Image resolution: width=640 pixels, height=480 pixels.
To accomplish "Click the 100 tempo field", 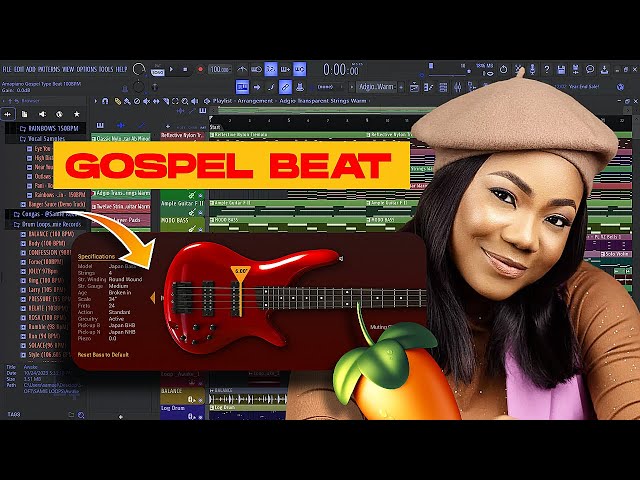I will [x=220, y=69].
